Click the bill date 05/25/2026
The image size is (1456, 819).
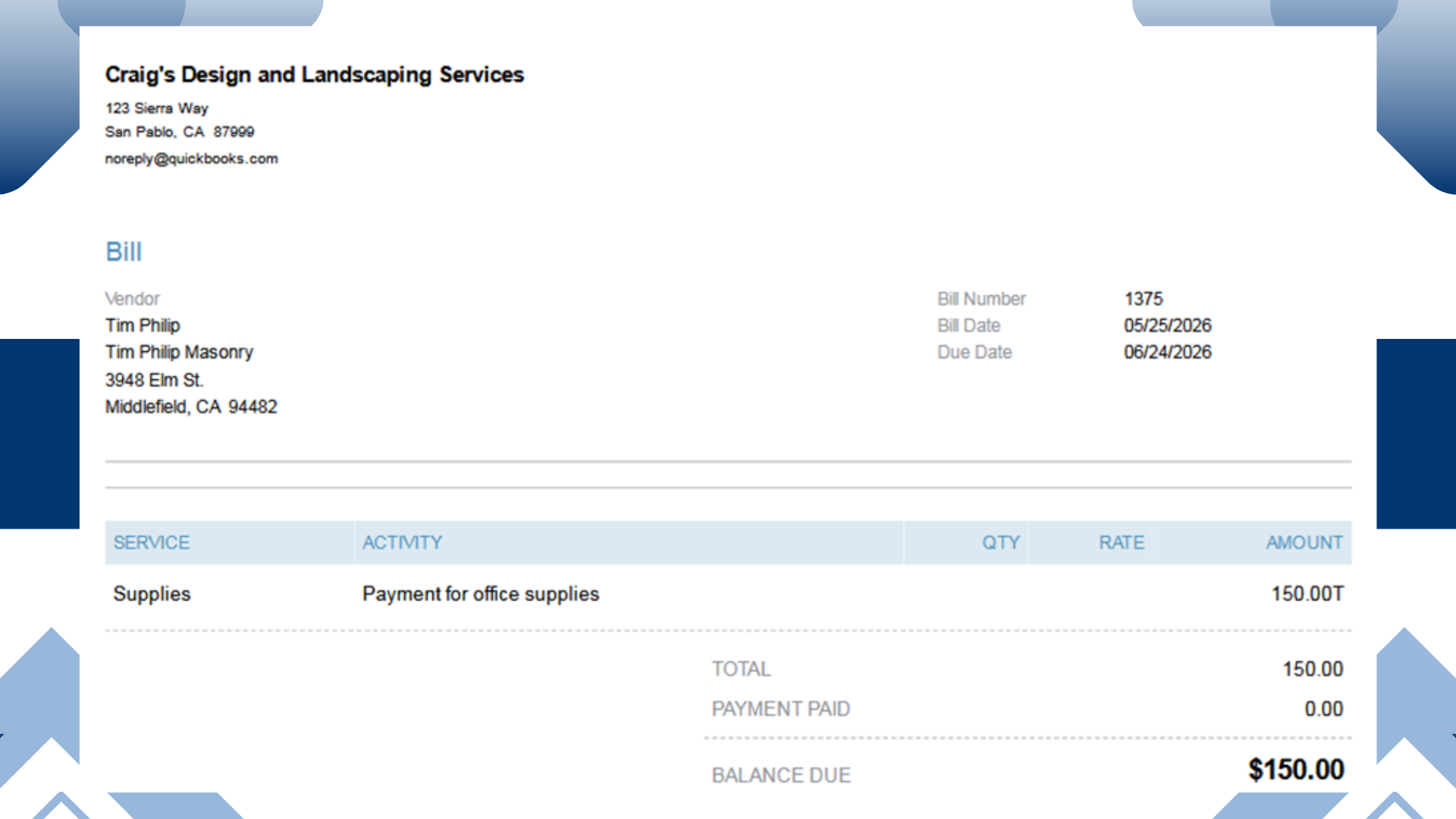pyautogui.click(x=1168, y=325)
